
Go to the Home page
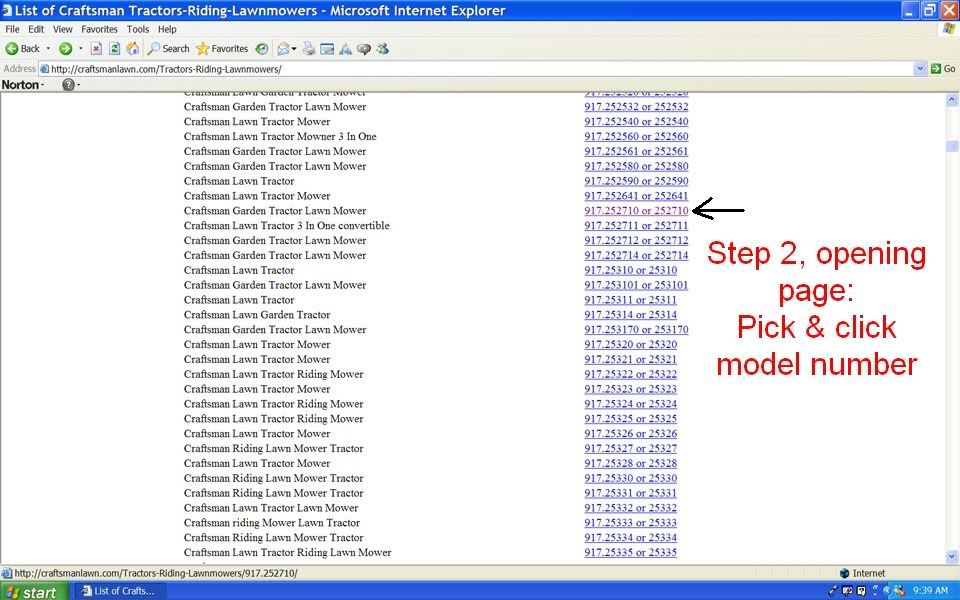pos(132,49)
